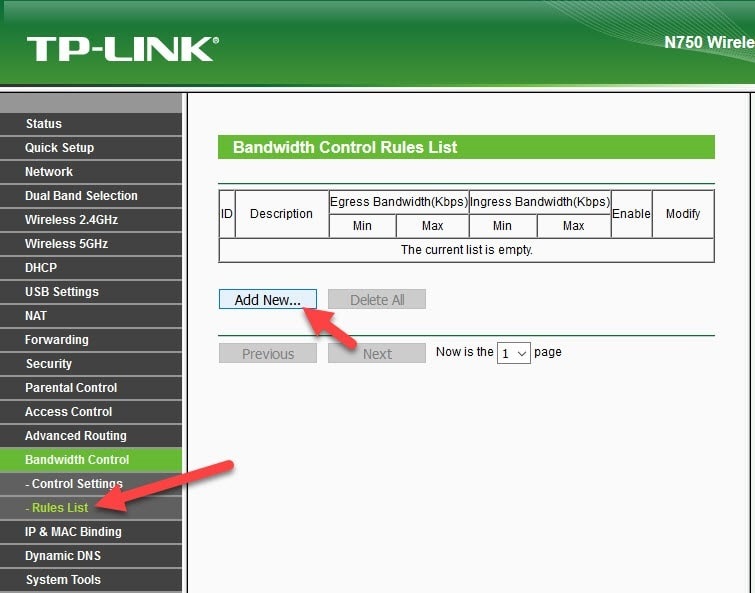Go to the Network section
This screenshot has height=593, width=755.
(49, 172)
